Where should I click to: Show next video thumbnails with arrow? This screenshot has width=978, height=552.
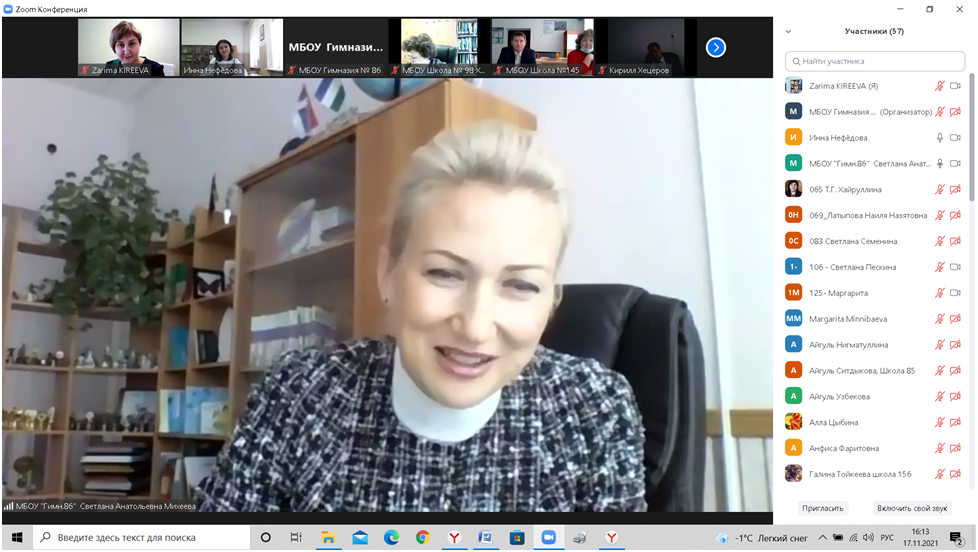(715, 47)
